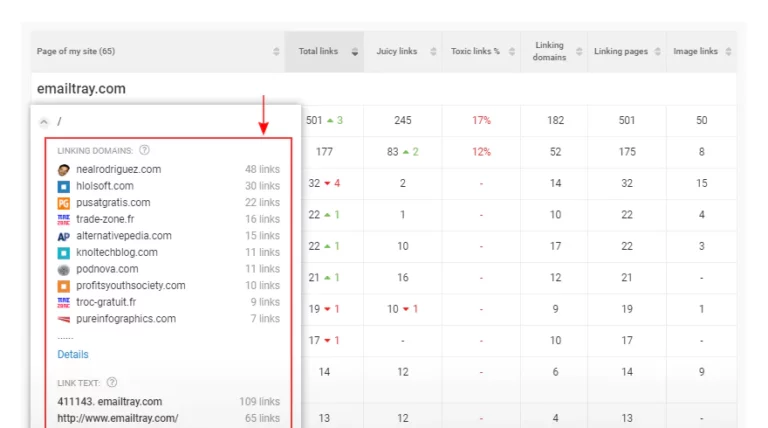Click Juicy links value 245
768x428 pixels.
click(x=403, y=120)
